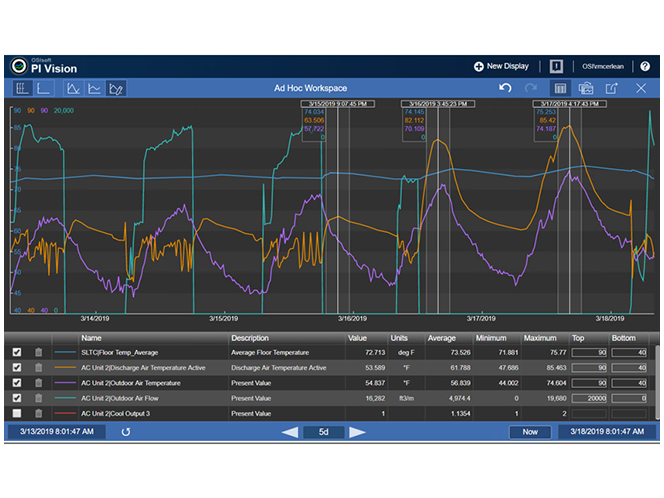This screenshot has height=498, width=664.
Task: Click the blue Floor Temp line swatch
Action: point(65,352)
